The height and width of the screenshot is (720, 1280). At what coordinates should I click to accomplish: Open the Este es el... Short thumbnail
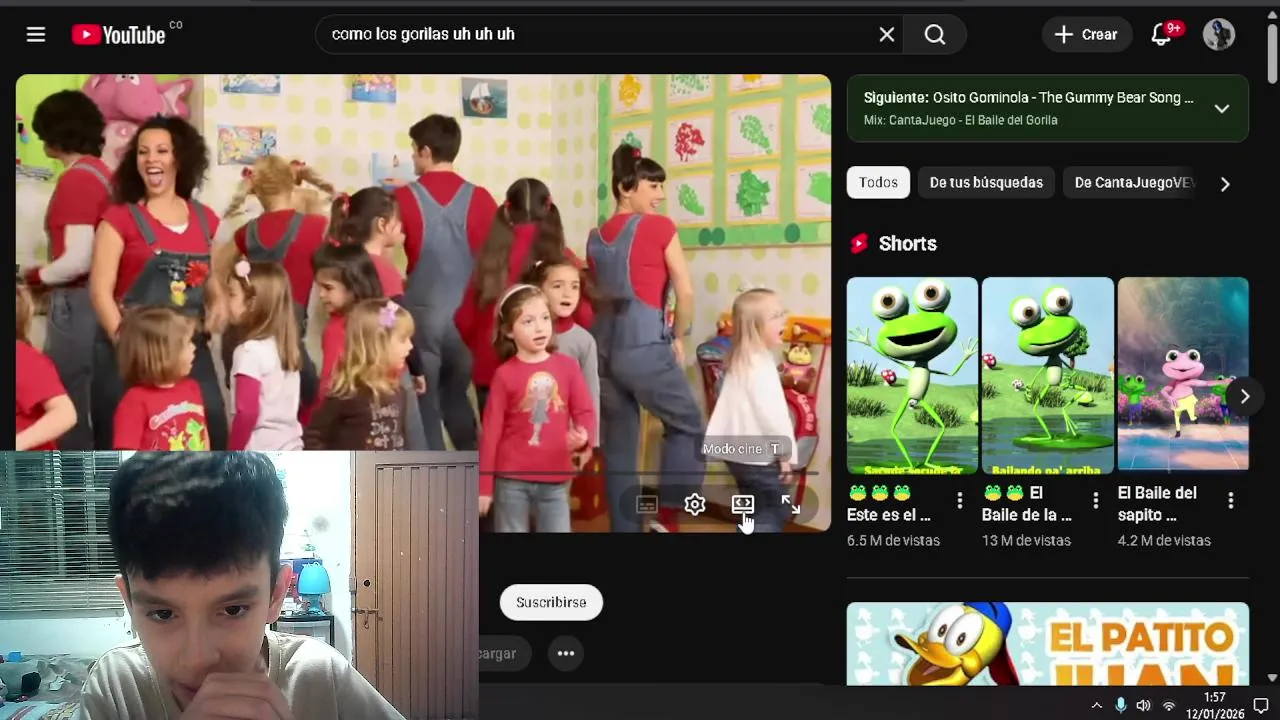912,375
